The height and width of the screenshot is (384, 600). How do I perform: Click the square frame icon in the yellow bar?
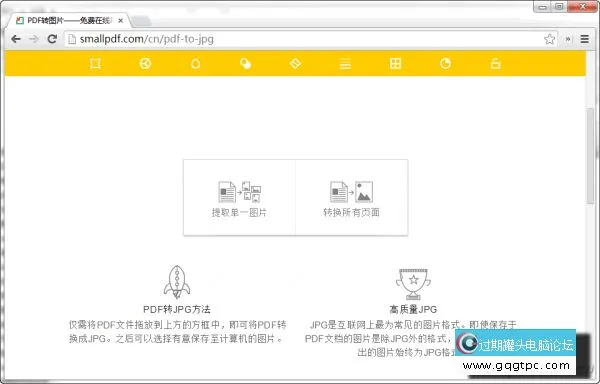[x=95, y=63]
